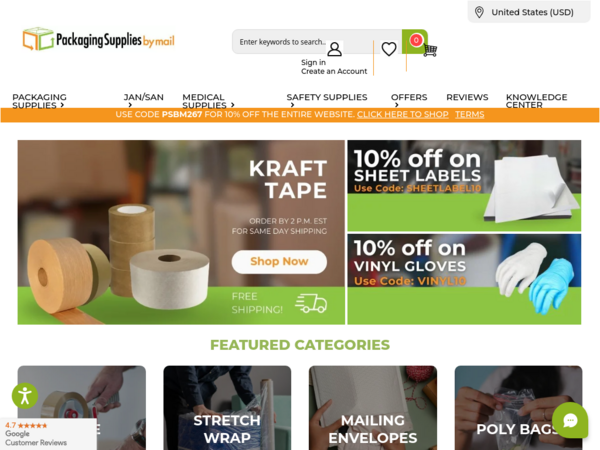Go to the Reviews menu item
Viewport: 600px width, 450px height.
[x=467, y=97]
